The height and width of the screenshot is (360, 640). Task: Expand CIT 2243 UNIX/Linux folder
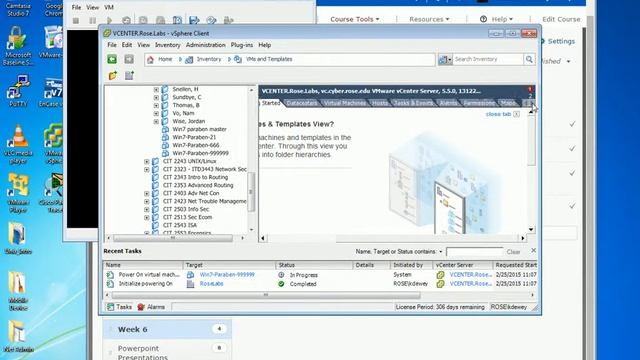(x=147, y=162)
